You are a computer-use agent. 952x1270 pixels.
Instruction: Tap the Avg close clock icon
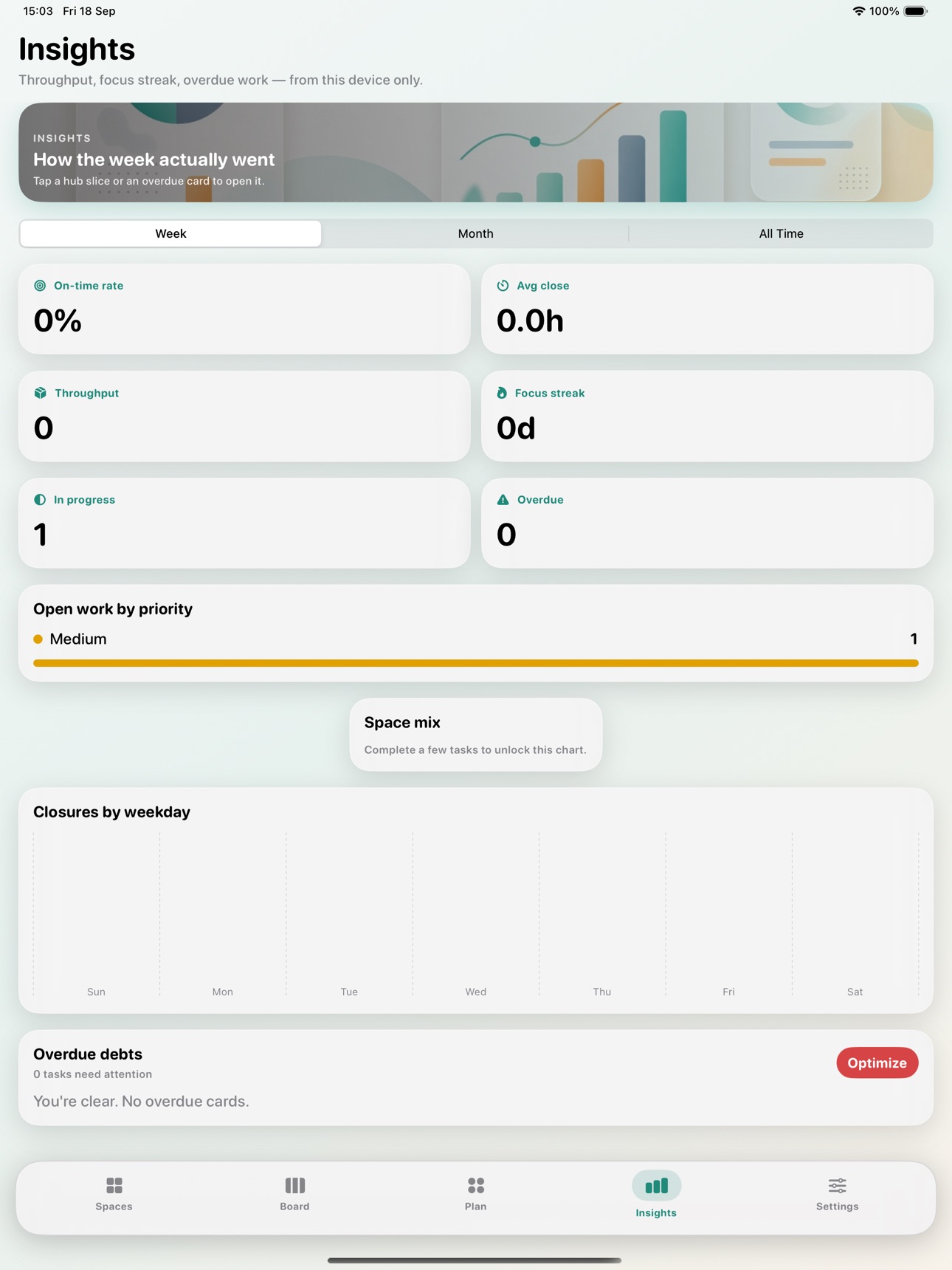503,286
